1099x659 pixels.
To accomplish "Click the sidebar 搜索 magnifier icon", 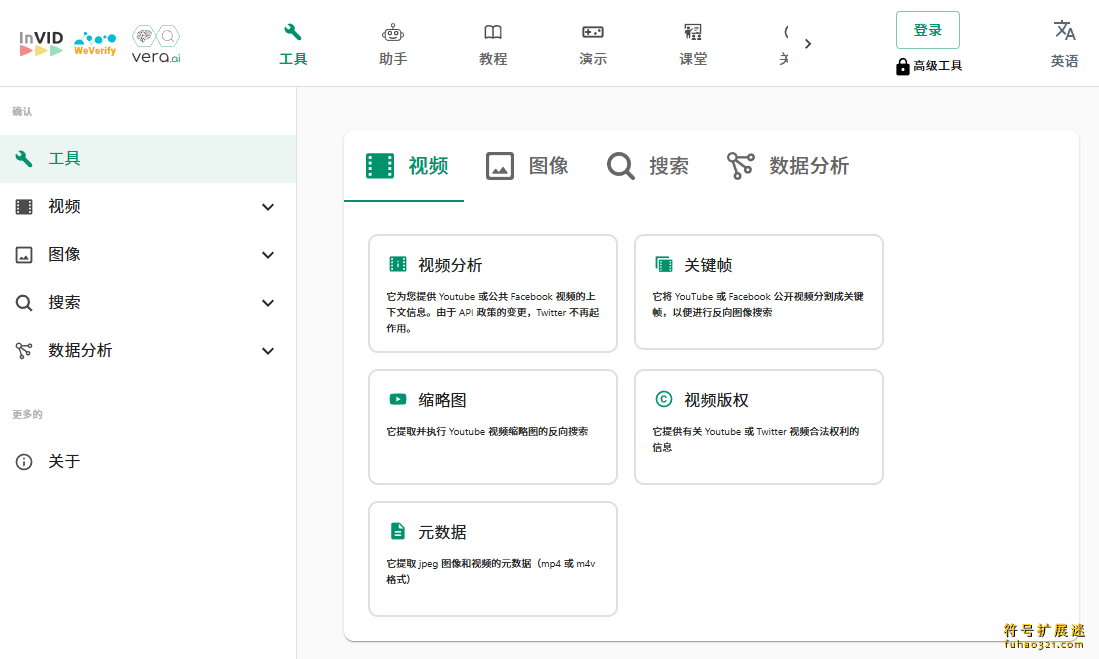I will pos(24,303).
